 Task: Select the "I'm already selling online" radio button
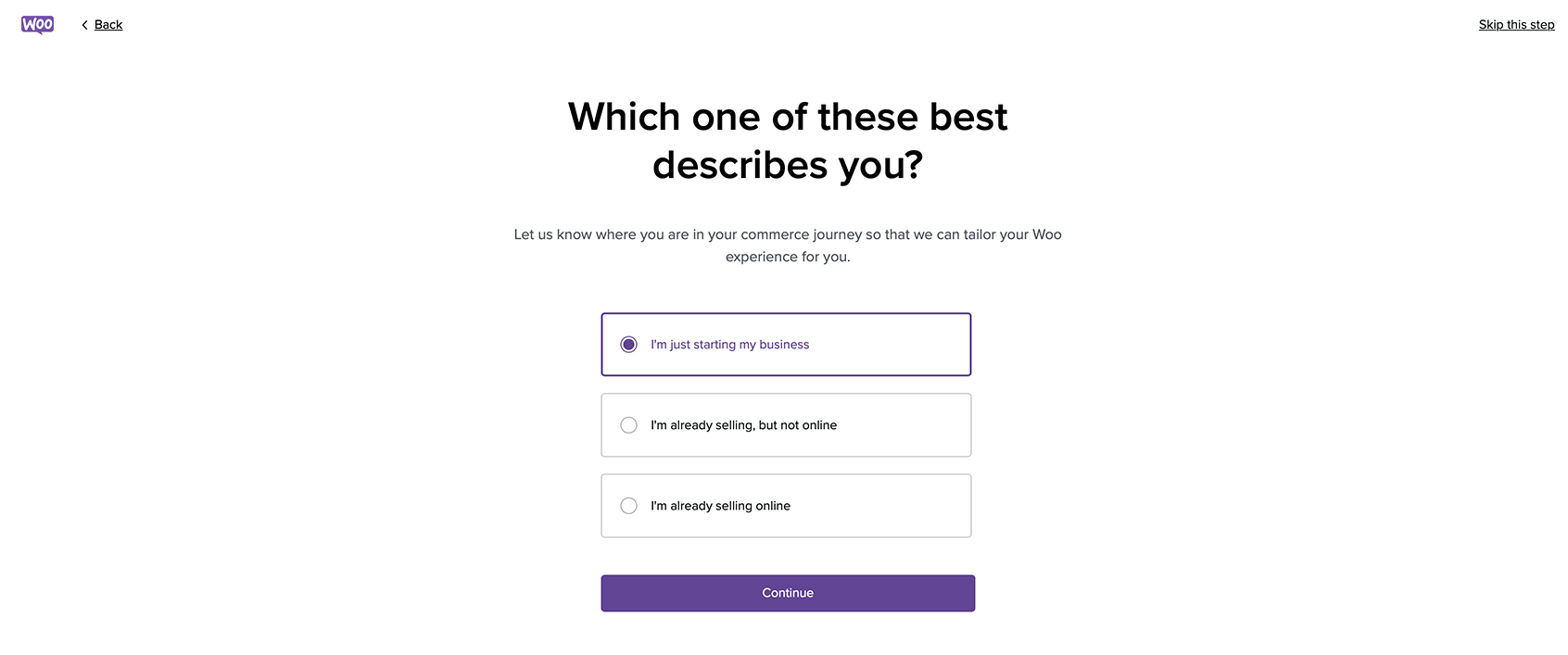(628, 506)
